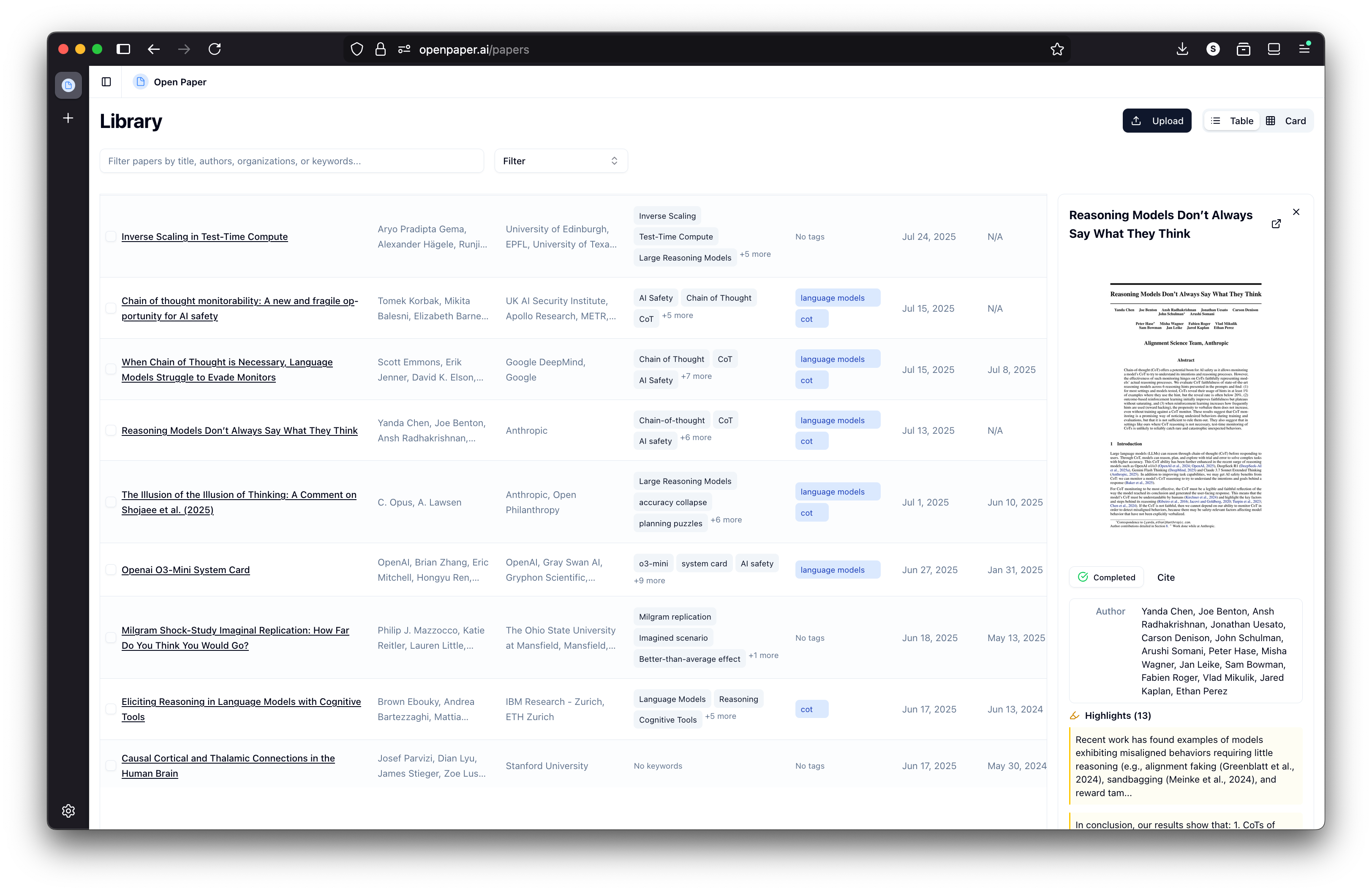Check the box for Inverse Scaling paper
The height and width of the screenshot is (892, 1372).
[x=111, y=236]
